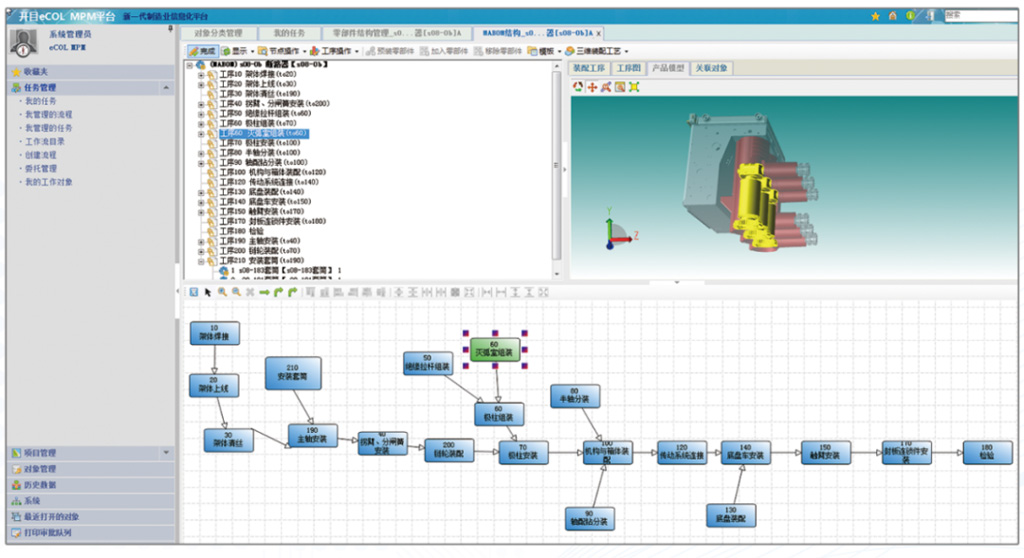Expand the 工序10 架体焊接 tree node
Viewport: 1024px width, 558px height.
tap(201, 74)
